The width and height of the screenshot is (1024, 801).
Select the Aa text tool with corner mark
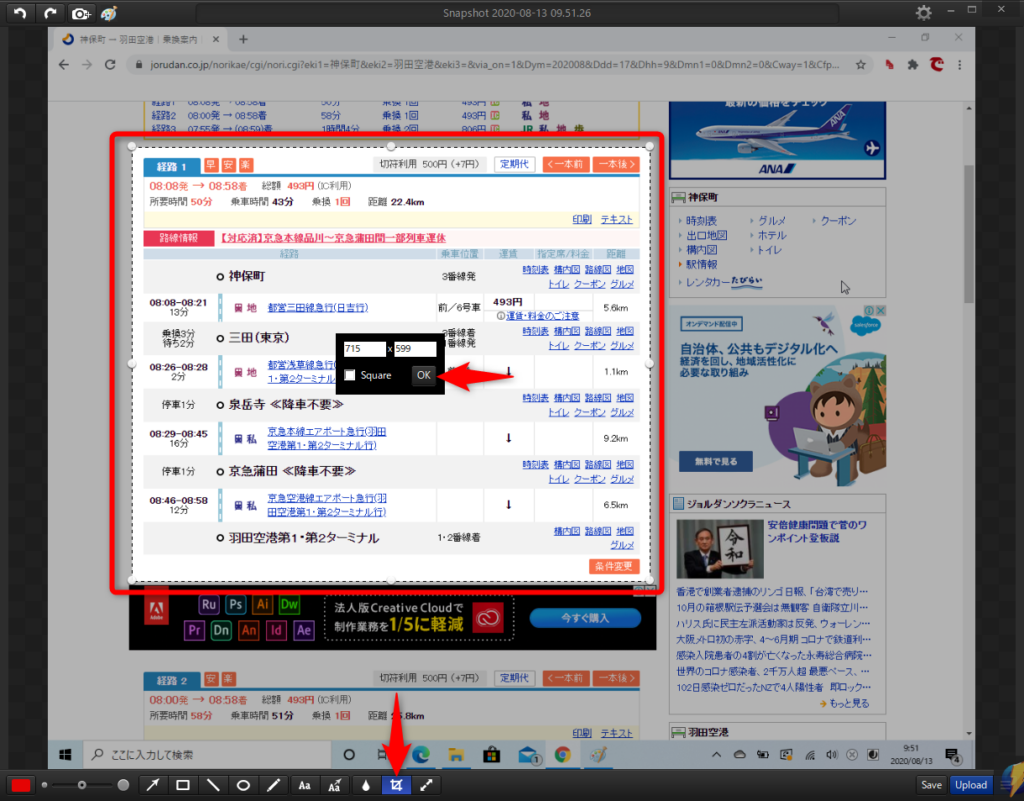(334, 785)
